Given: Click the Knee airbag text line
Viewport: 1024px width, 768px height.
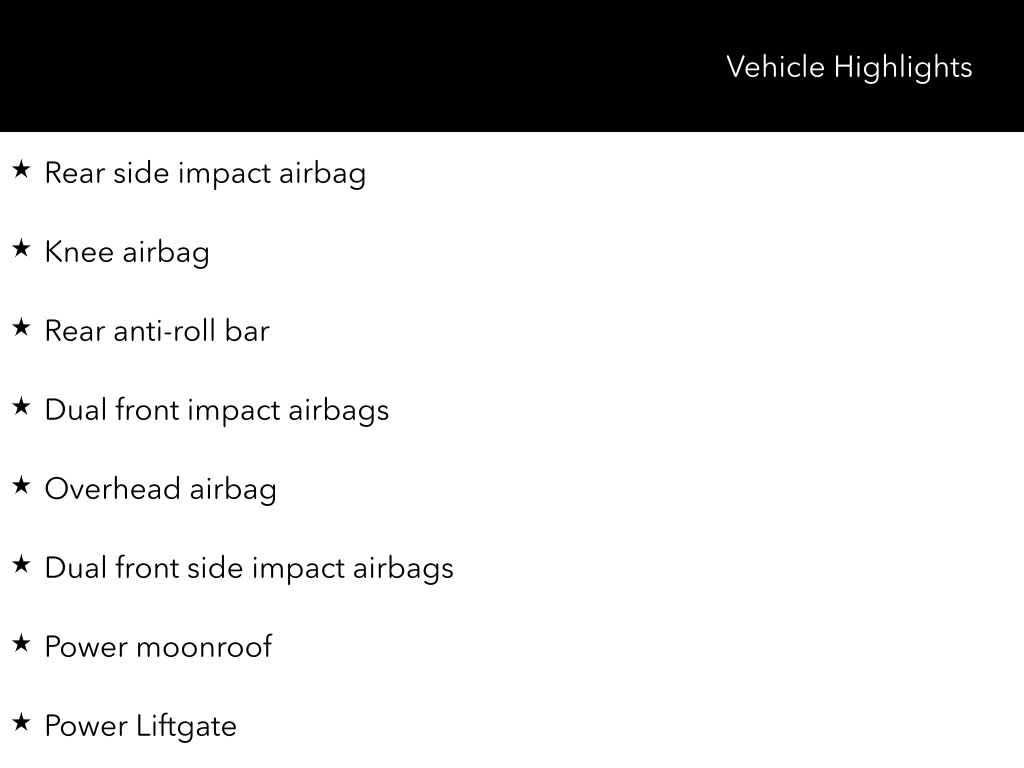Looking at the screenshot, I should [127, 252].
